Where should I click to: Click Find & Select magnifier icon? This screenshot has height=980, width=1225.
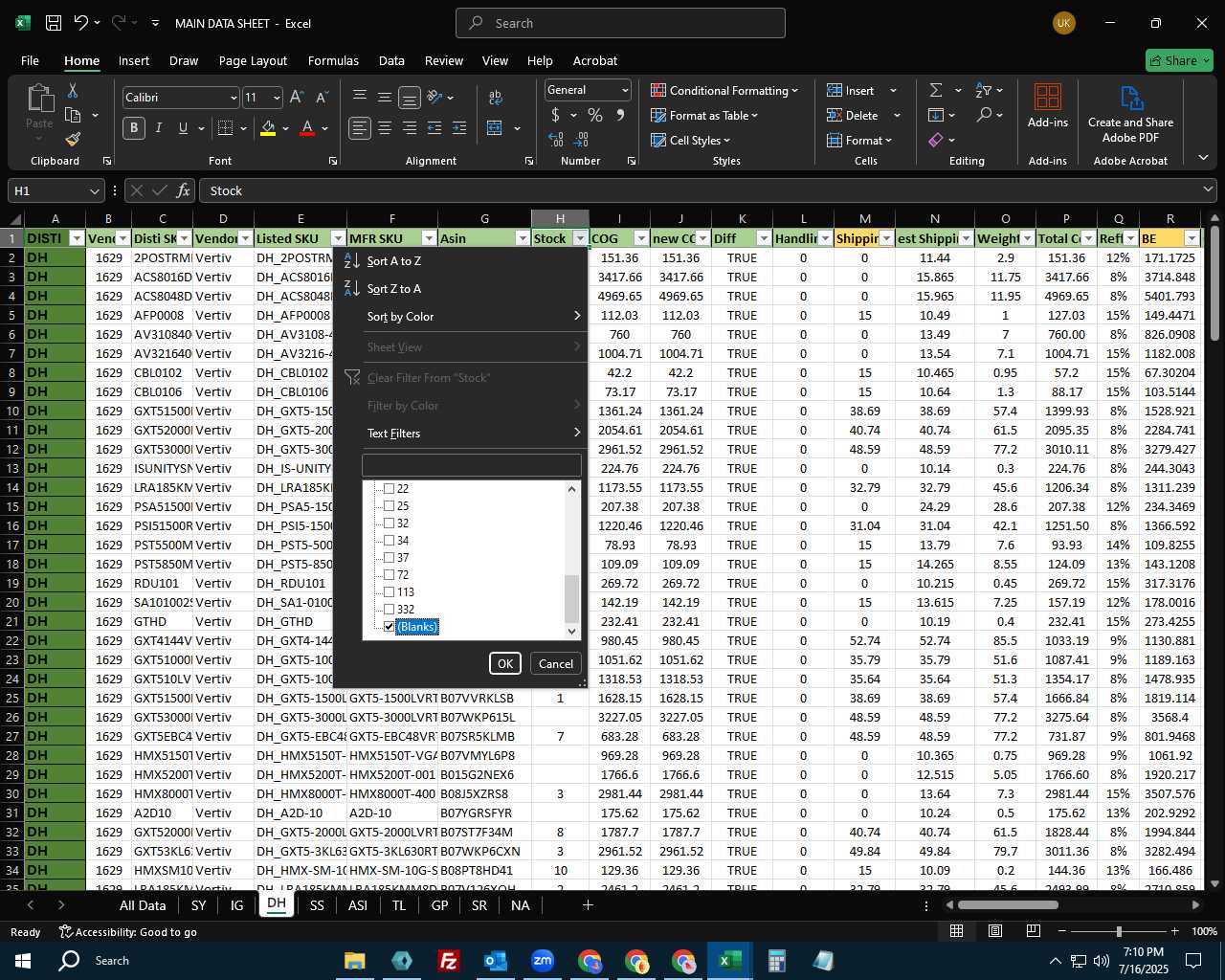(x=985, y=115)
